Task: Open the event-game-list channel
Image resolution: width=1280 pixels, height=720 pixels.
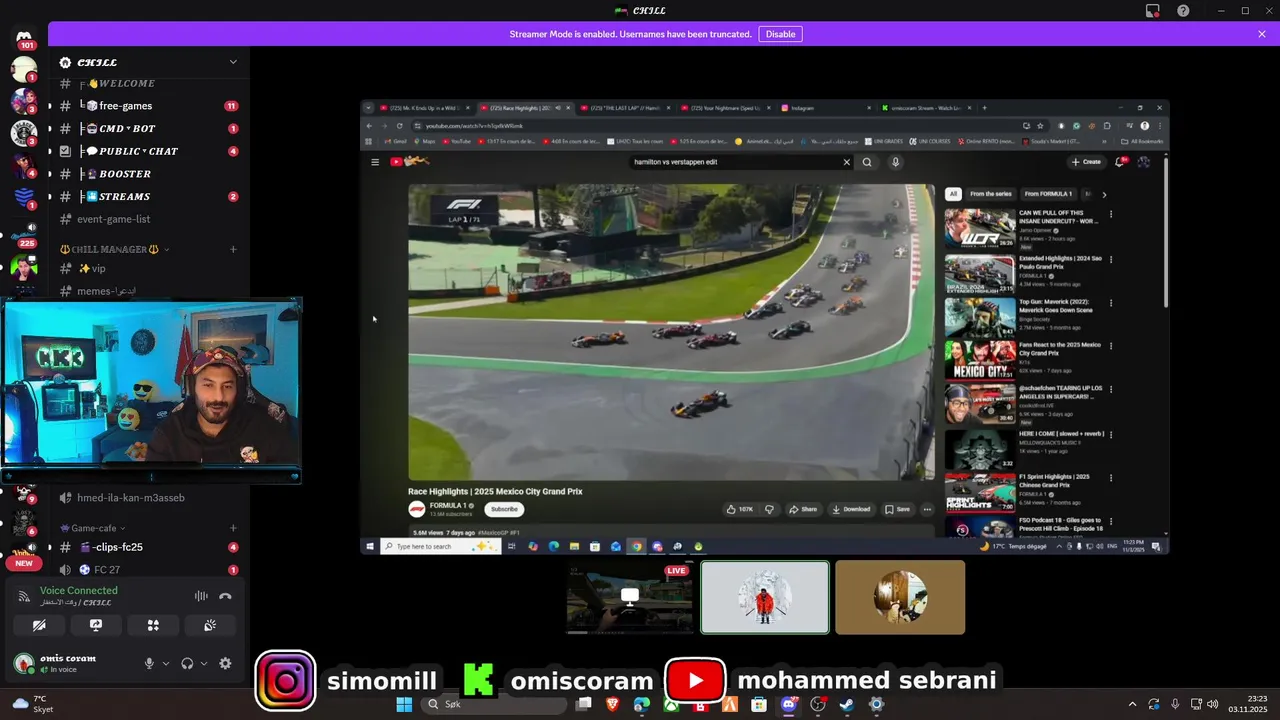Action: point(147,219)
